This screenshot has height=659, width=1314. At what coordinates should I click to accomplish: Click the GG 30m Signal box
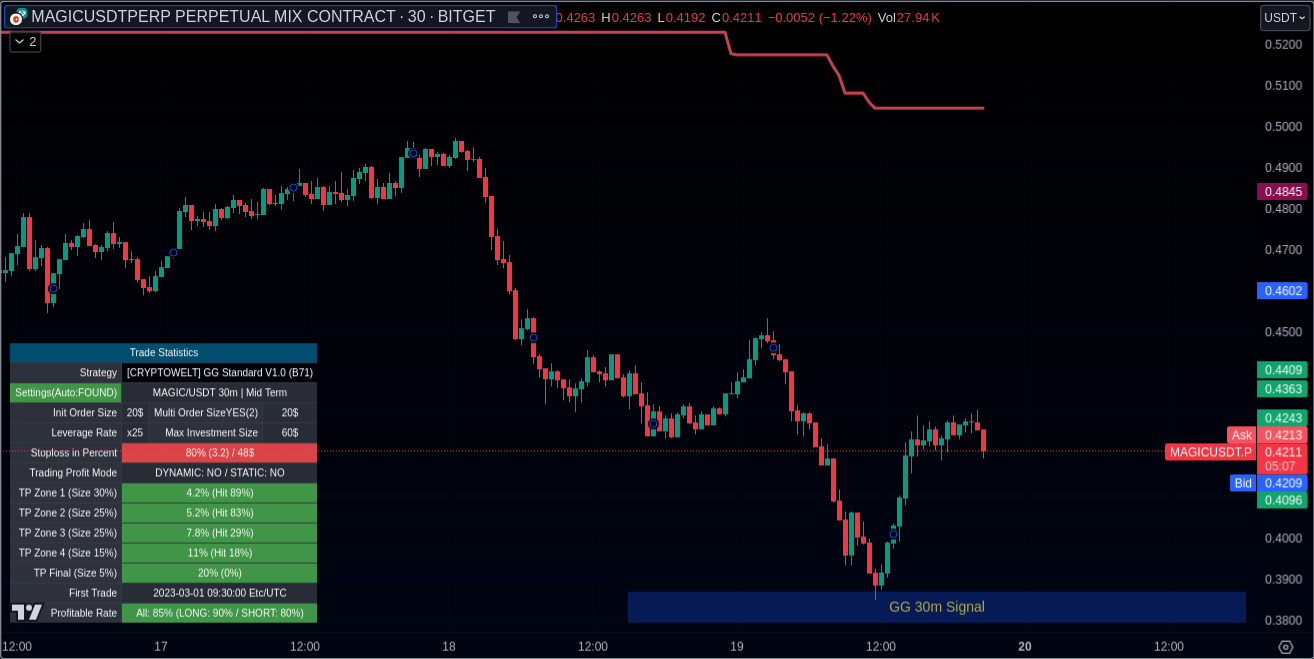(x=936, y=607)
